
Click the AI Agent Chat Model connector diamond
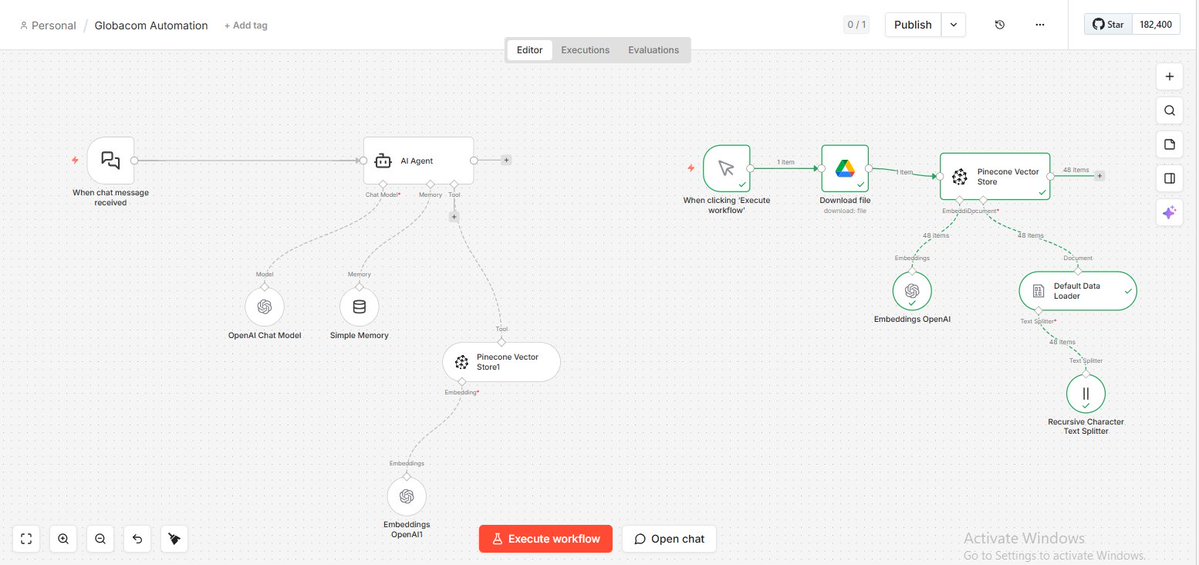(383, 184)
